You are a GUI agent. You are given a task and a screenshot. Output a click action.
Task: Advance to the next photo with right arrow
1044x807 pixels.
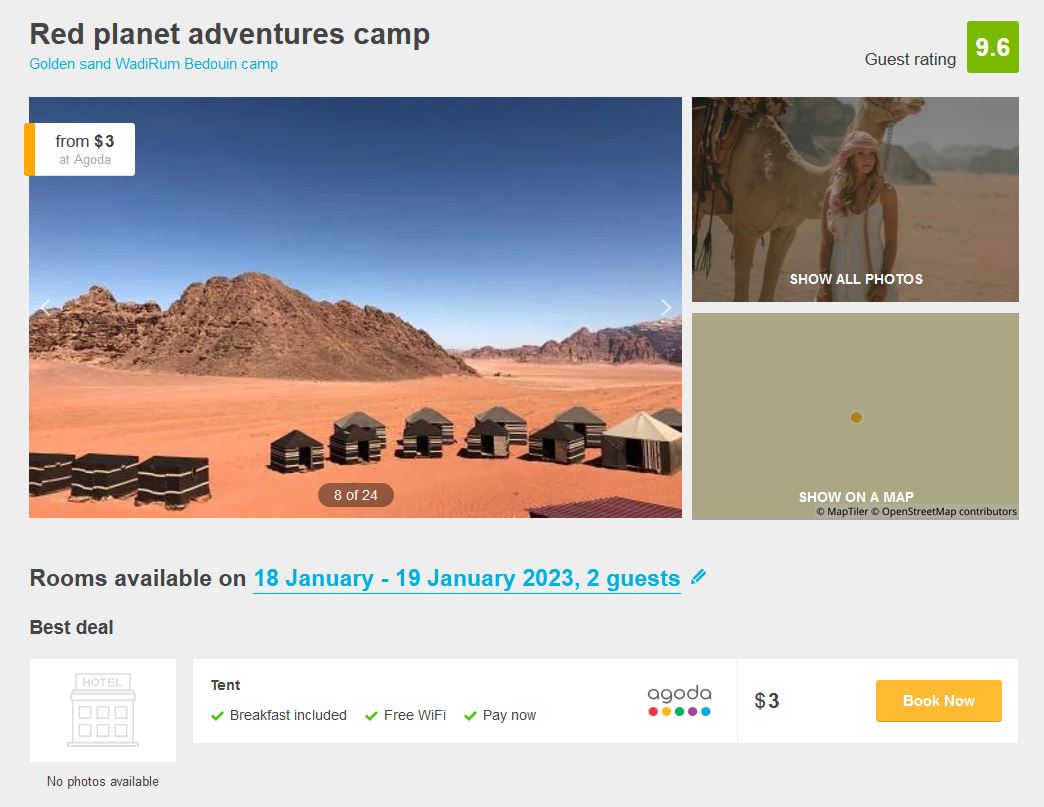click(x=666, y=307)
